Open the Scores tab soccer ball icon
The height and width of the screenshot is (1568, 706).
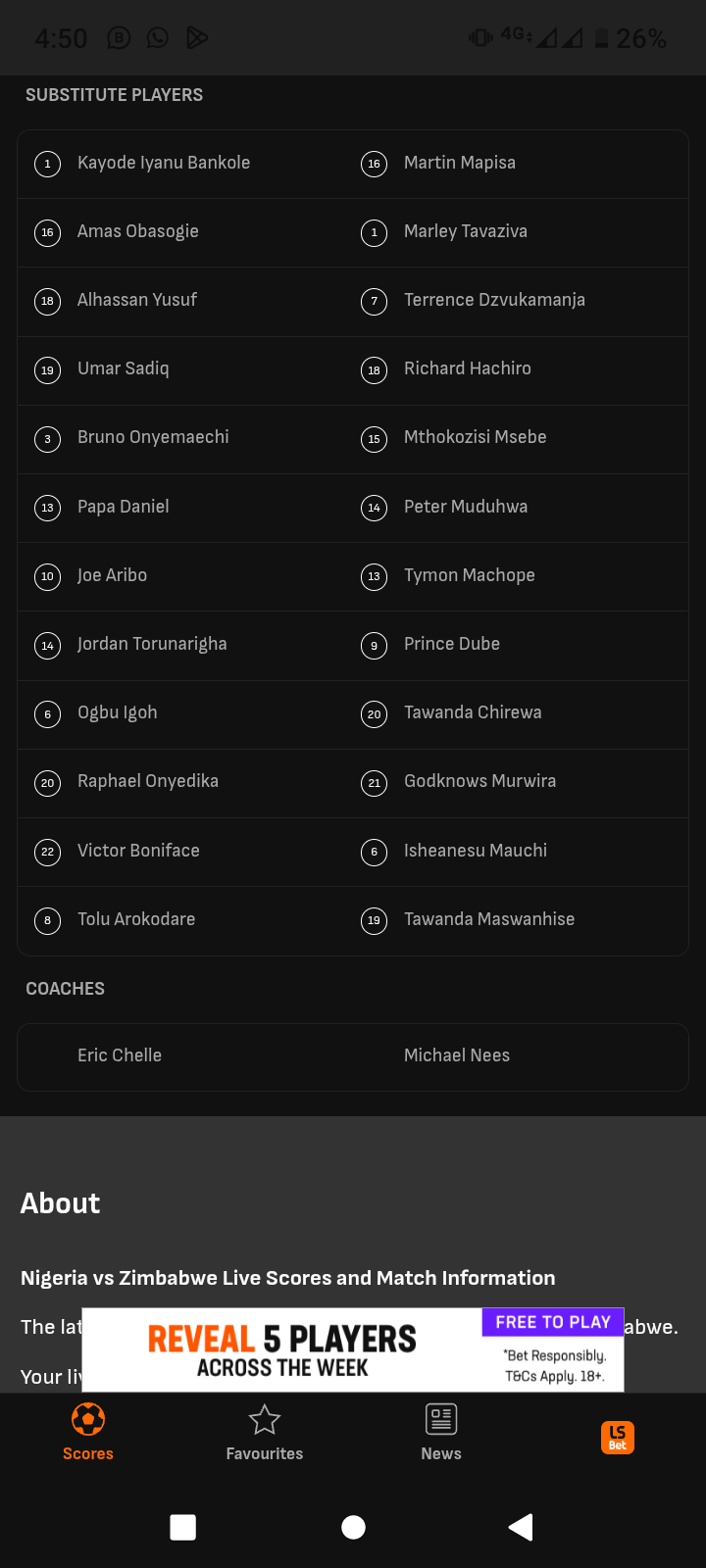point(88,1419)
